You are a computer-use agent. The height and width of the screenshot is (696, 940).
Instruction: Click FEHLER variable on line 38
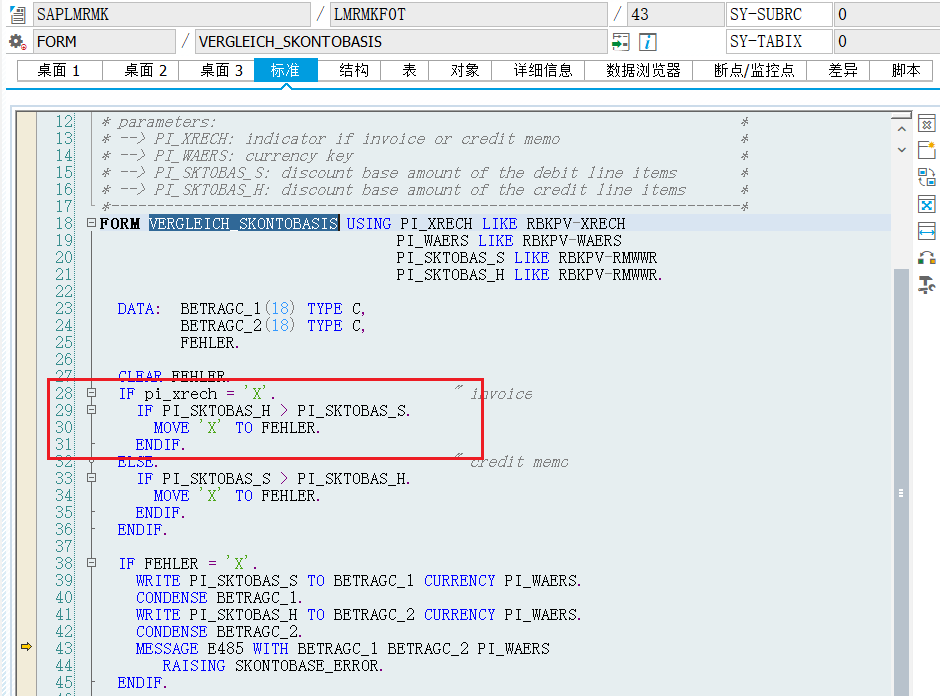tap(171, 564)
